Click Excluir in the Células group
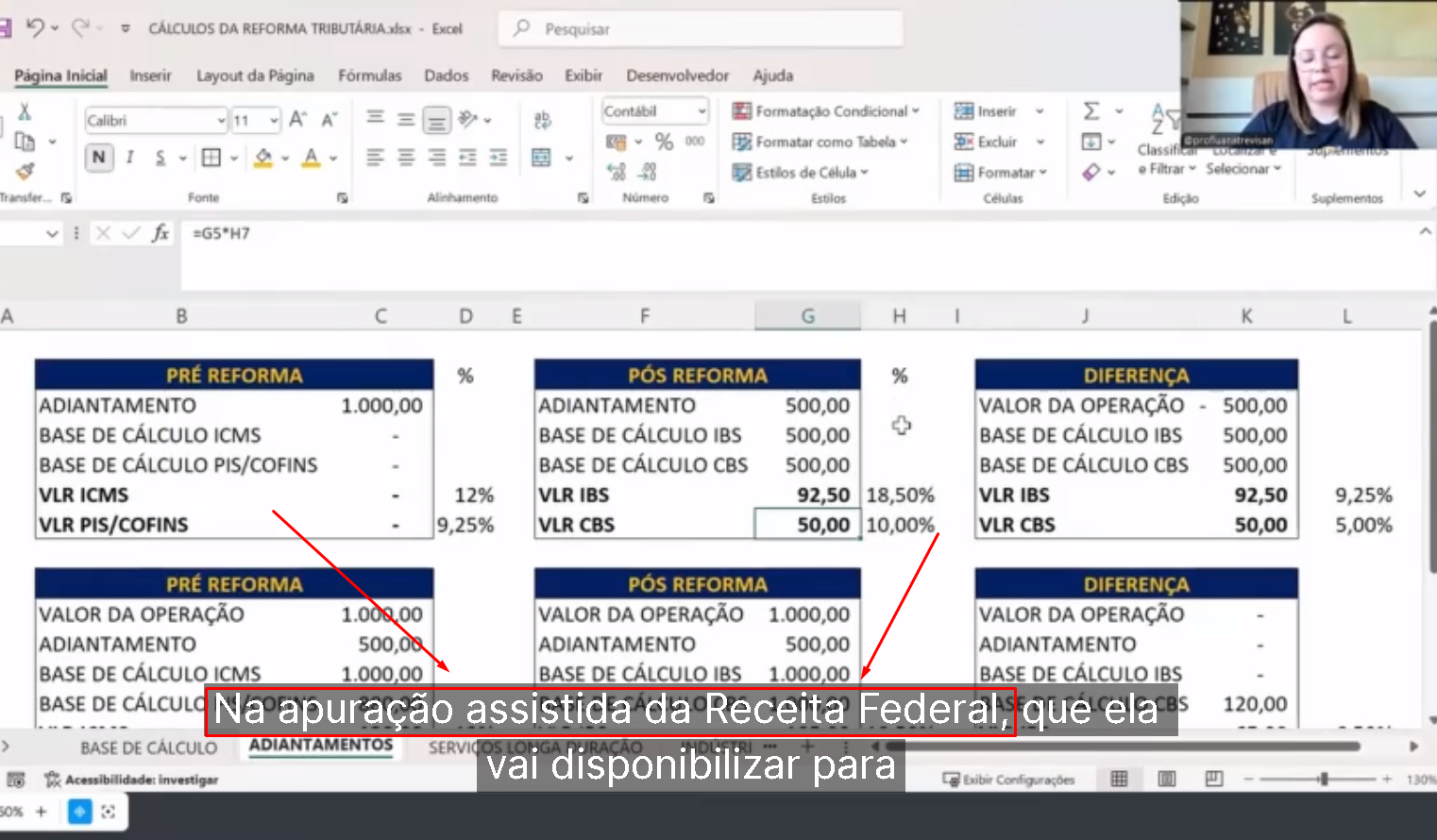Image resolution: width=1437 pixels, height=840 pixels. (999, 142)
